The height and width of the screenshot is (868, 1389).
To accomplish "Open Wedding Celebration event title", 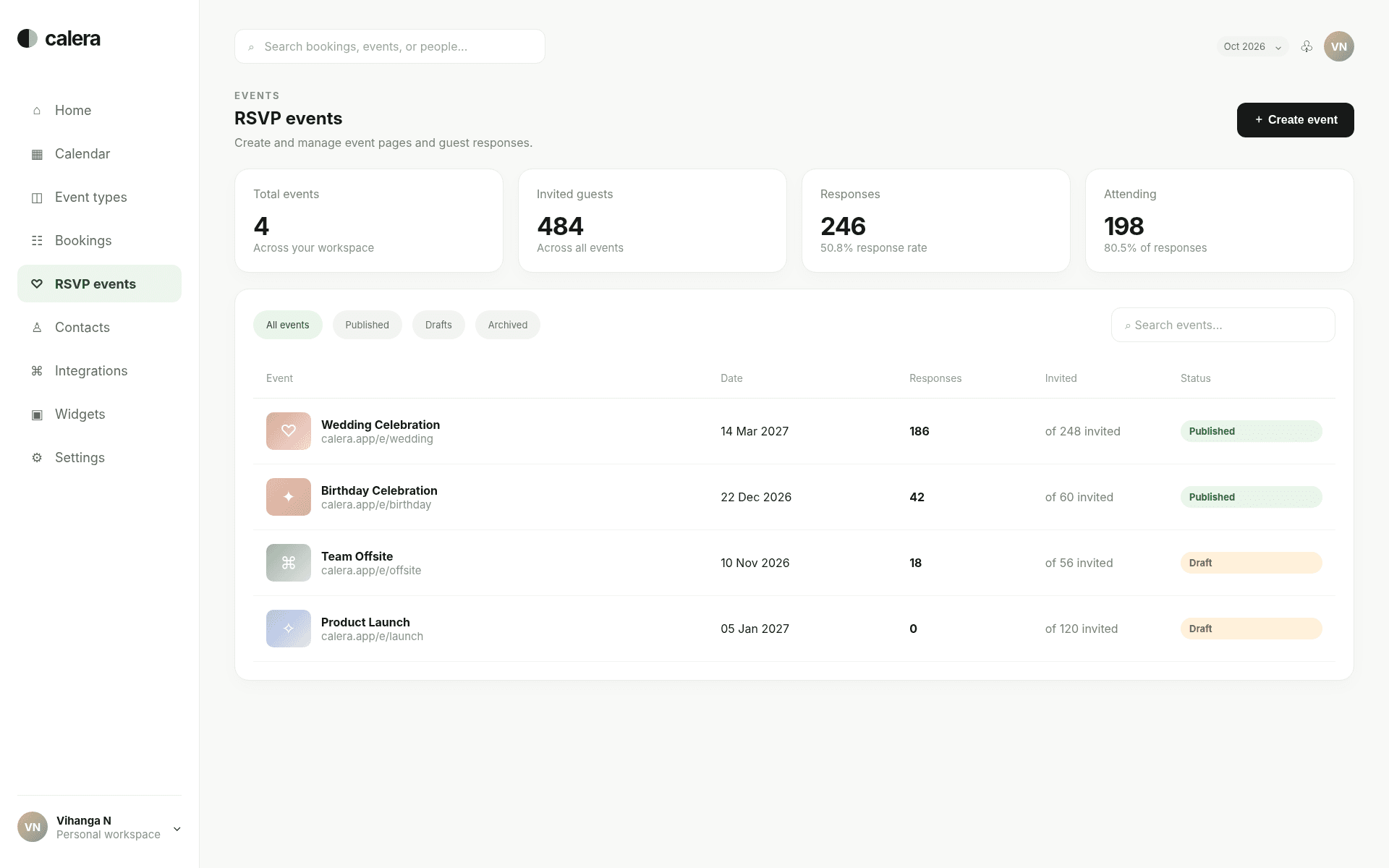I will (381, 425).
